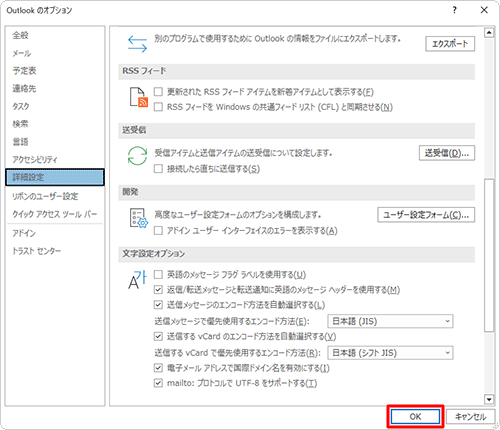Viewport: 500px width, 430px height.
Task: Click the '文字設定オプション' section header text
Action: pyautogui.click(x=153, y=254)
